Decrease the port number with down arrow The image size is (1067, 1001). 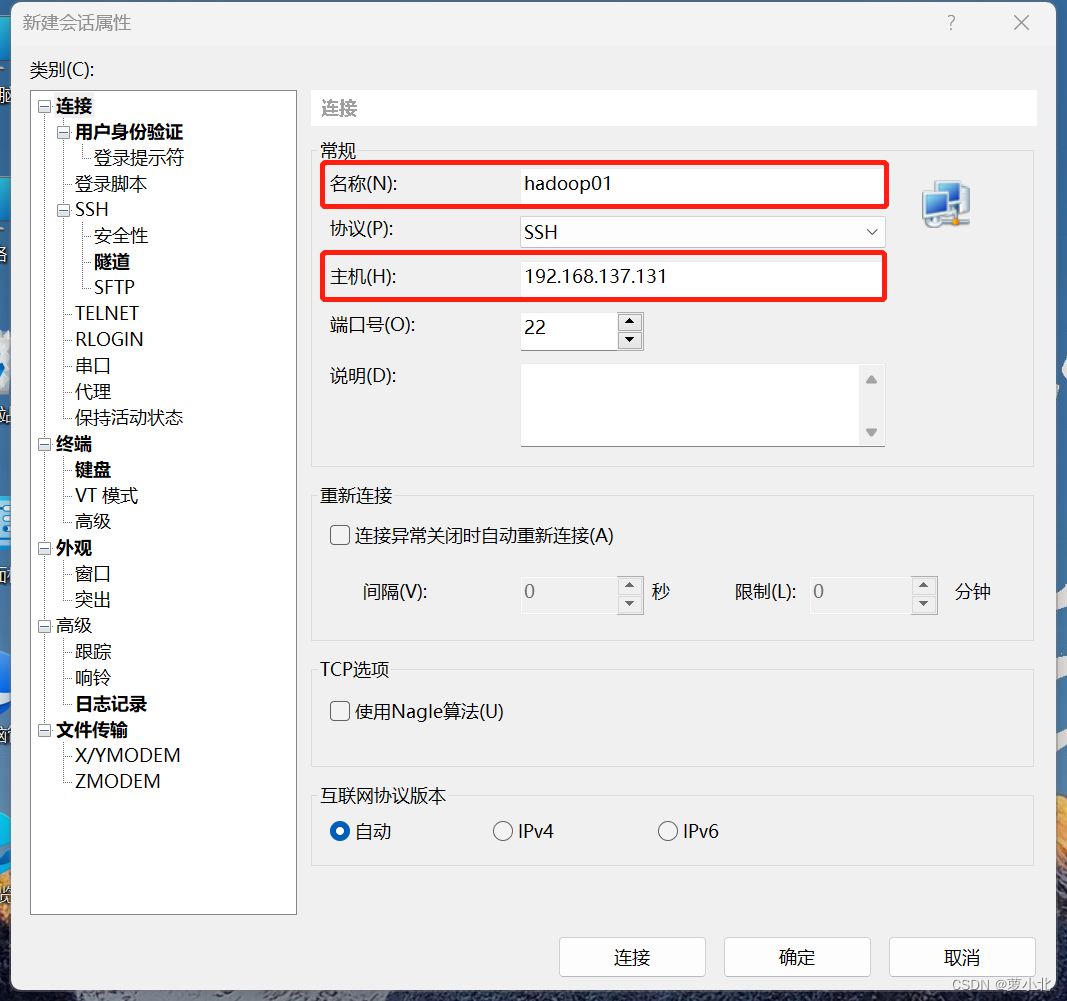(630, 340)
